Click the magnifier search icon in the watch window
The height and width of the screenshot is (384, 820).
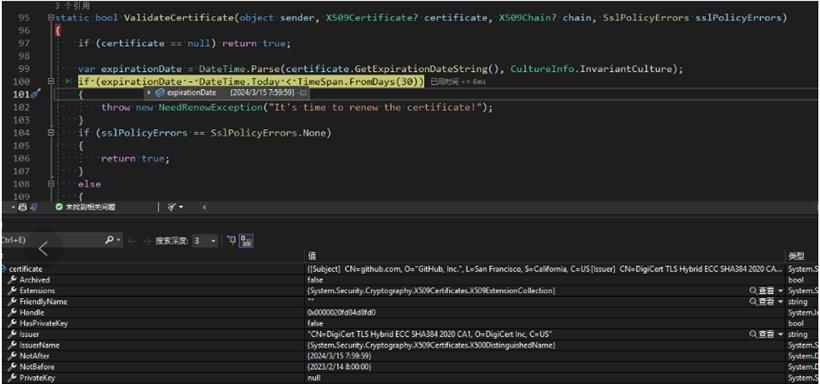(109, 240)
